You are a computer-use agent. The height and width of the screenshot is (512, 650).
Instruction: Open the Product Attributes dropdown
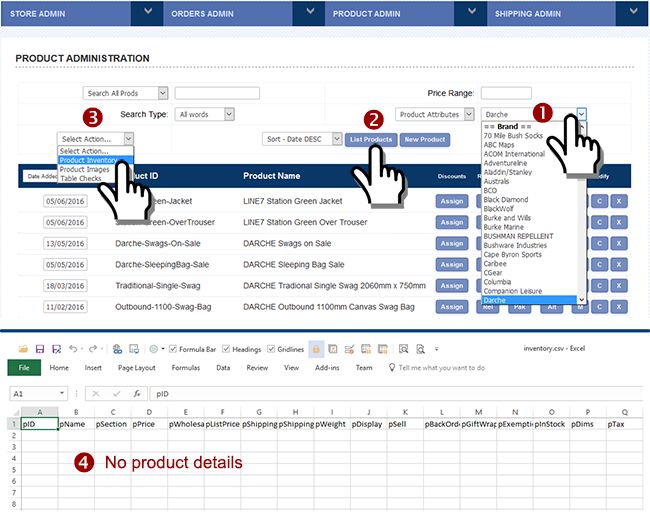coord(434,115)
